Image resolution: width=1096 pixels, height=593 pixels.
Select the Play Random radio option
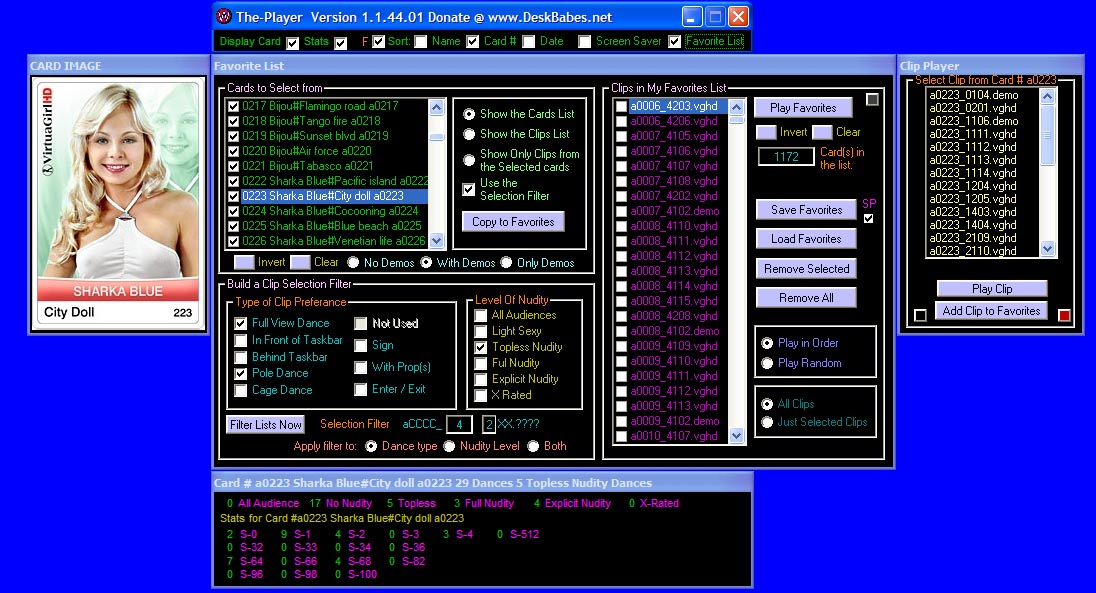[767, 363]
